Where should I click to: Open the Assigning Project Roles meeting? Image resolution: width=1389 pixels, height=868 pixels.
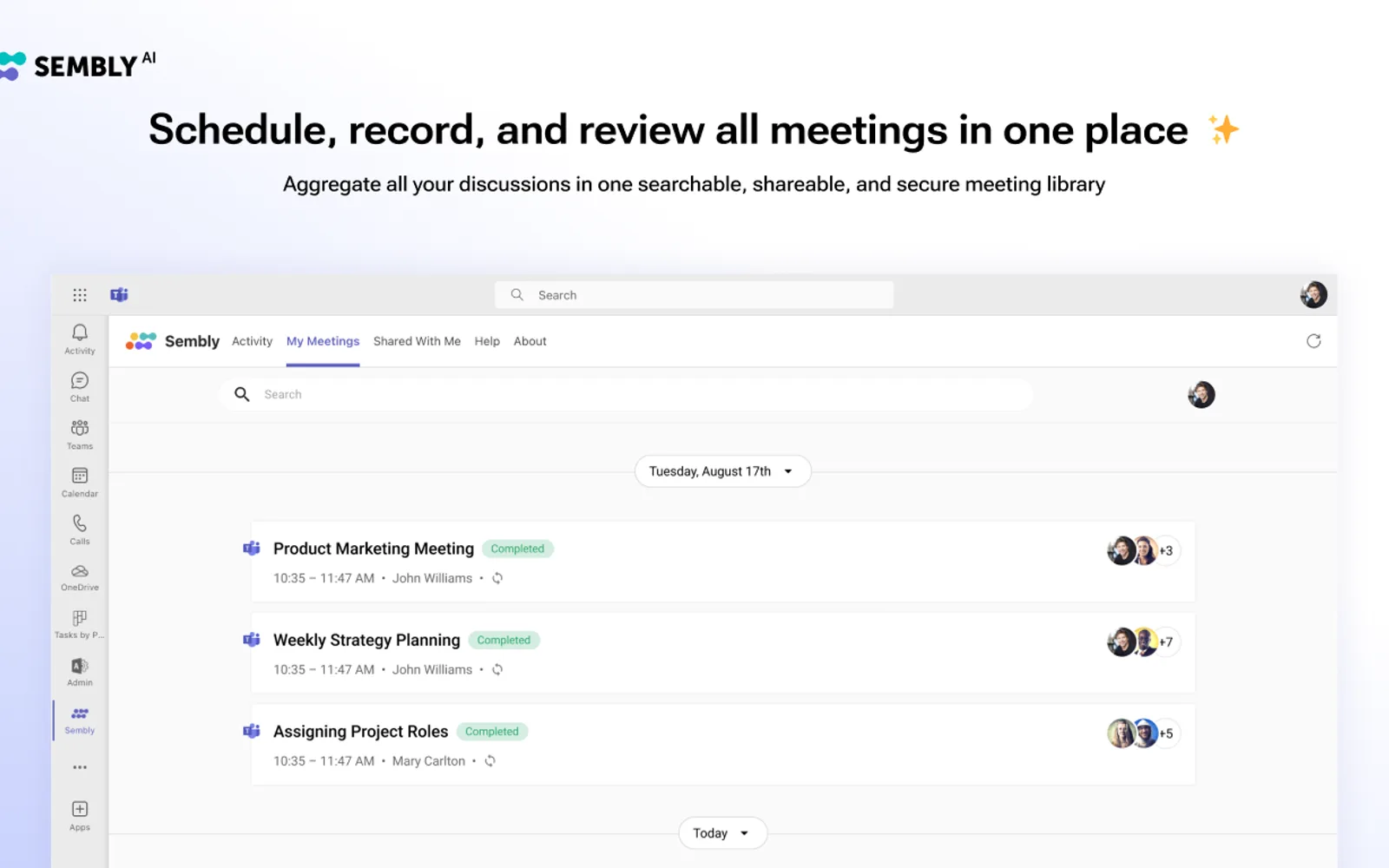click(x=722, y=745)
